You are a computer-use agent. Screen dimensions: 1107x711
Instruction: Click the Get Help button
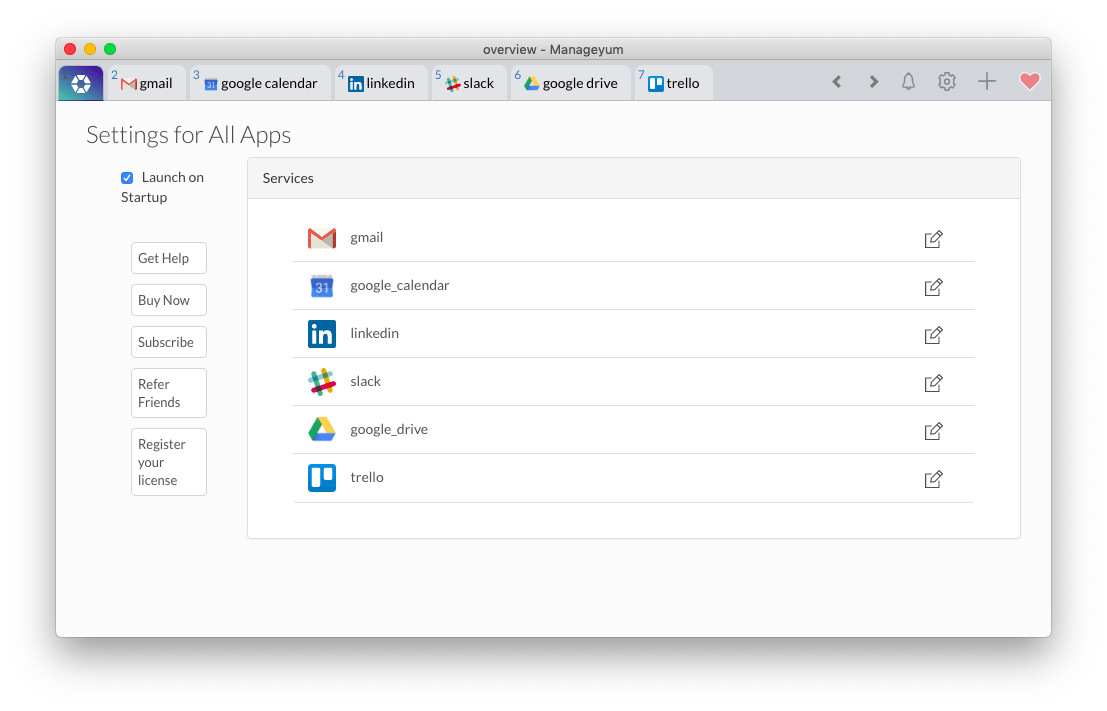[169, 258]
